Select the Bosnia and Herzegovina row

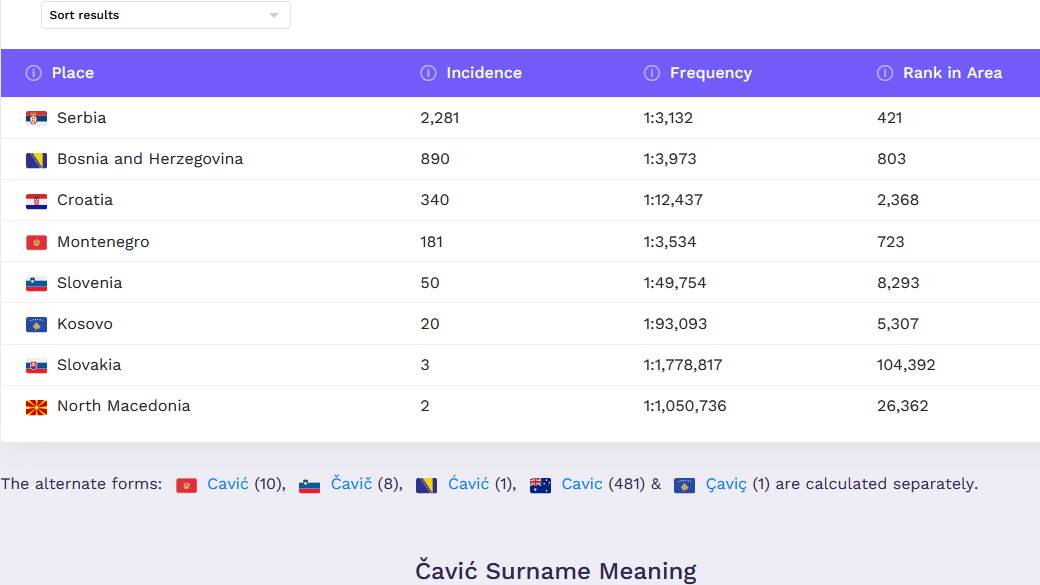click(150, 159)
